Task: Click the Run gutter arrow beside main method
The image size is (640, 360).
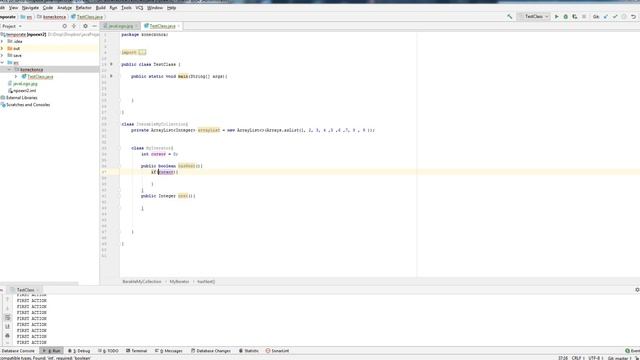Action: pyautogui.click(x=111, y=76)
